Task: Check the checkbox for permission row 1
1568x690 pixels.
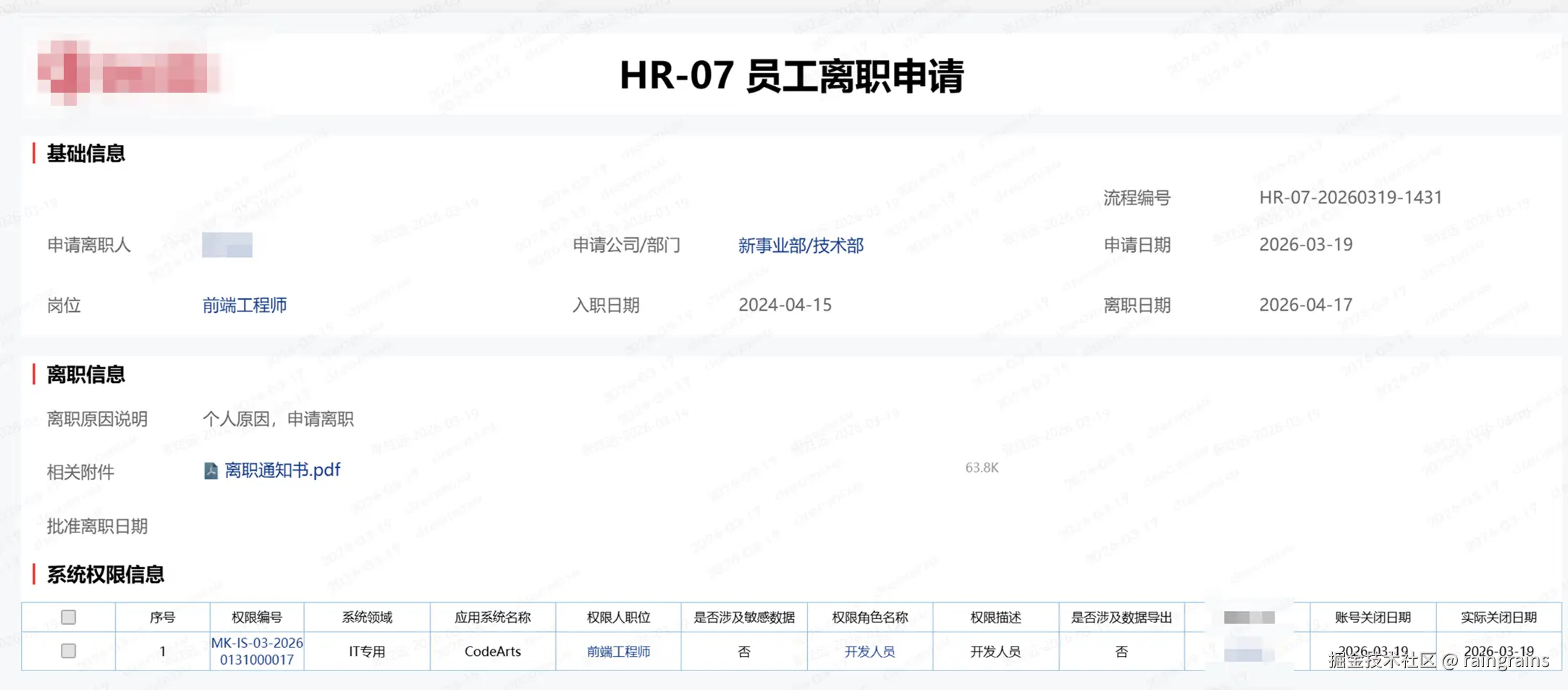Action: (68, 651)
